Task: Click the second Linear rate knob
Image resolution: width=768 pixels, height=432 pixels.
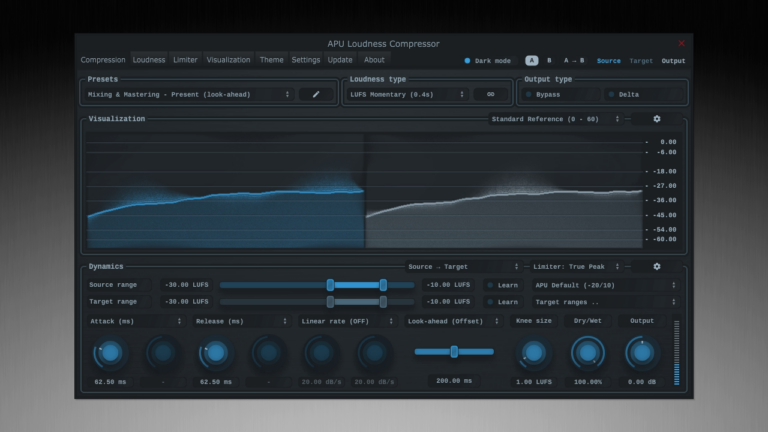Action: point(374,353)
